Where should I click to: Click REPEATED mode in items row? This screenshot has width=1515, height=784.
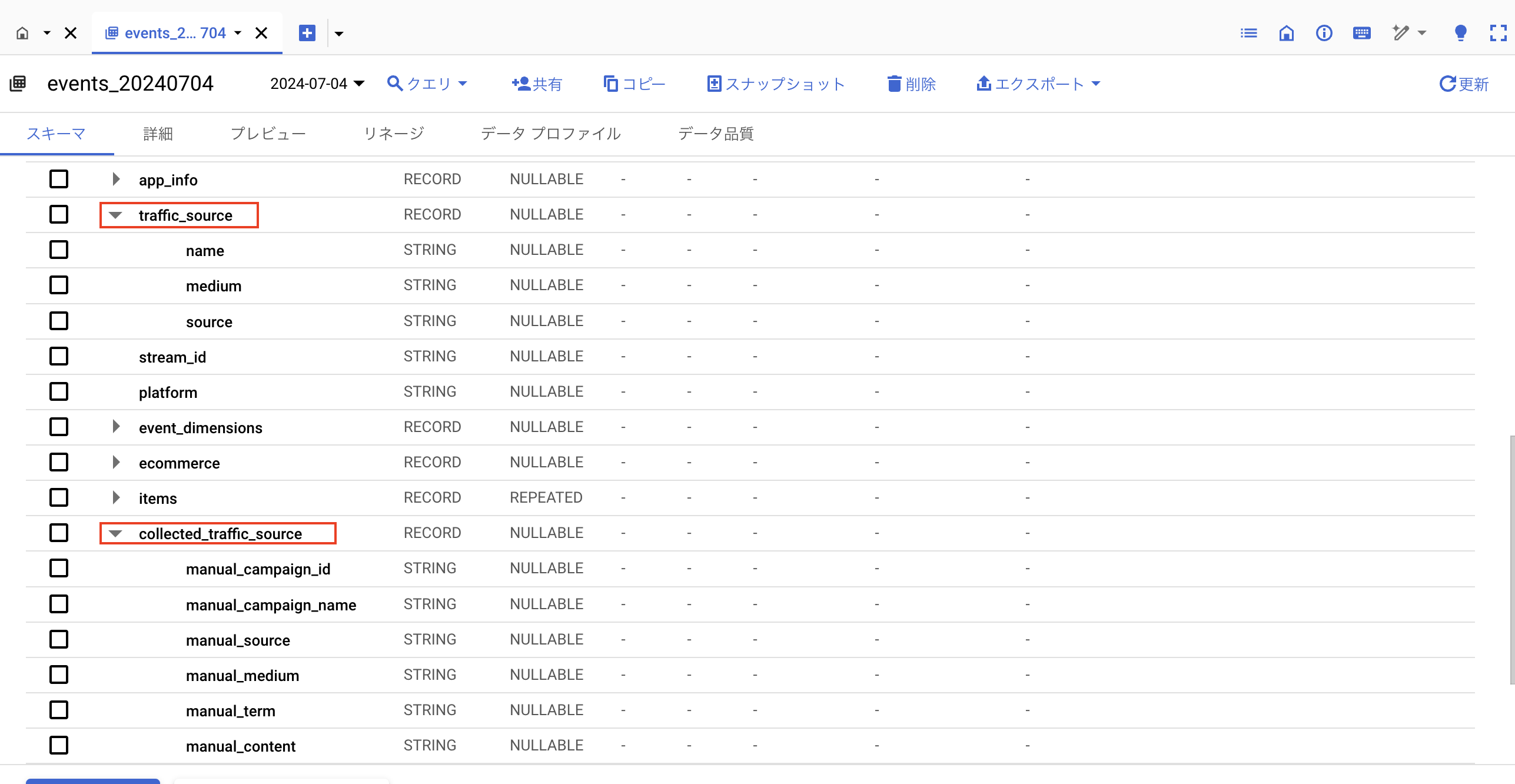pyautogui.click(x=546, y=497)
